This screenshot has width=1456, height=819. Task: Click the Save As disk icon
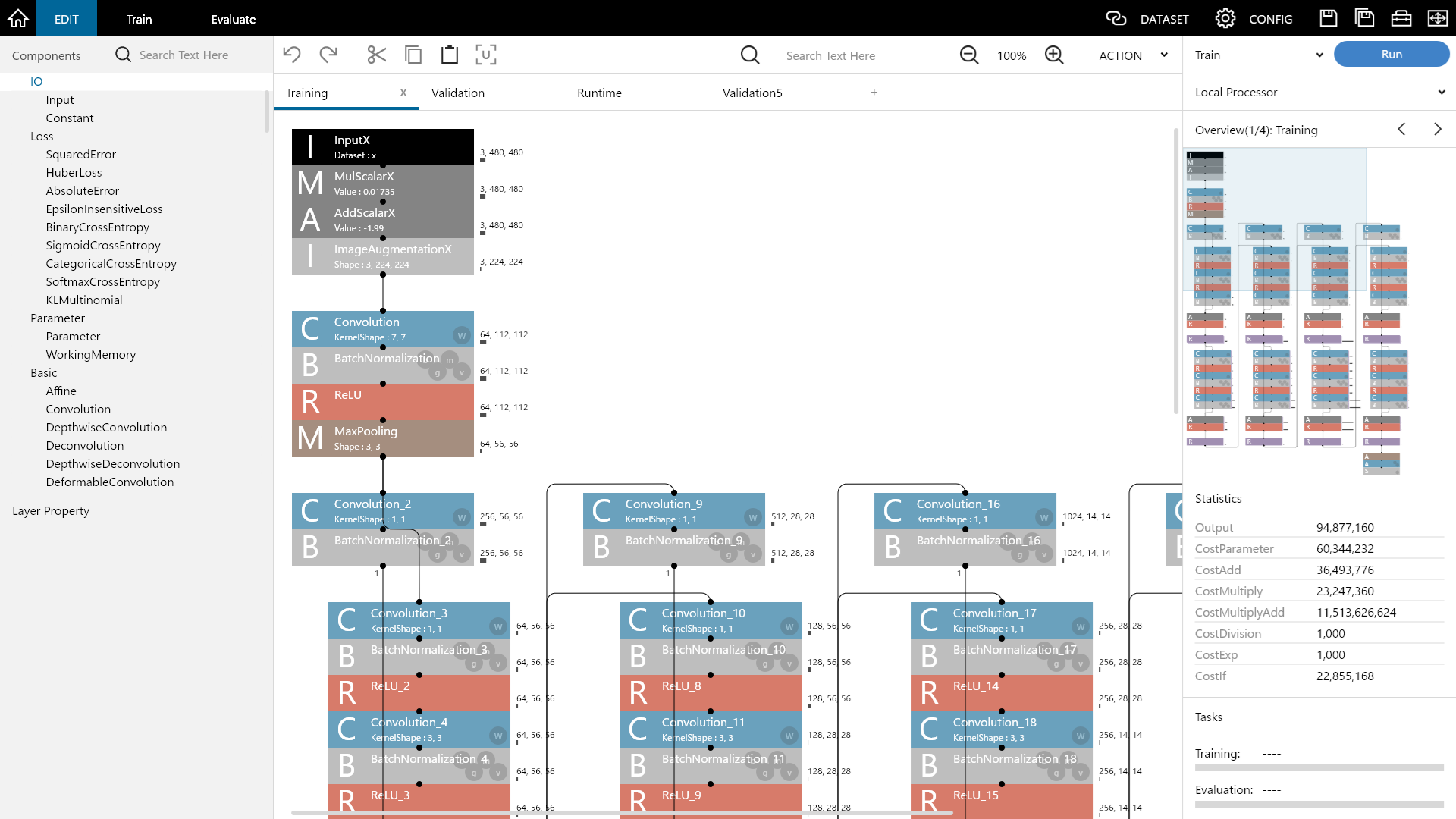pyautogui.click(x=1365, y=18)
